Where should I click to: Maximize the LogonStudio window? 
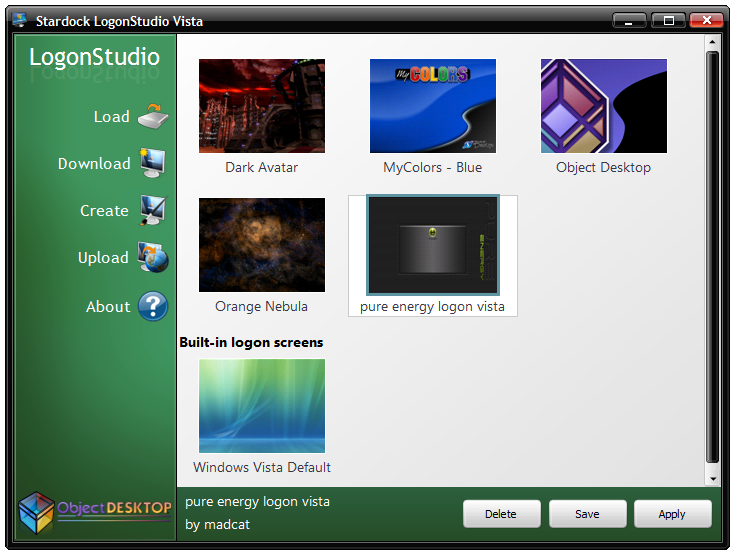(x=668, y=21)
